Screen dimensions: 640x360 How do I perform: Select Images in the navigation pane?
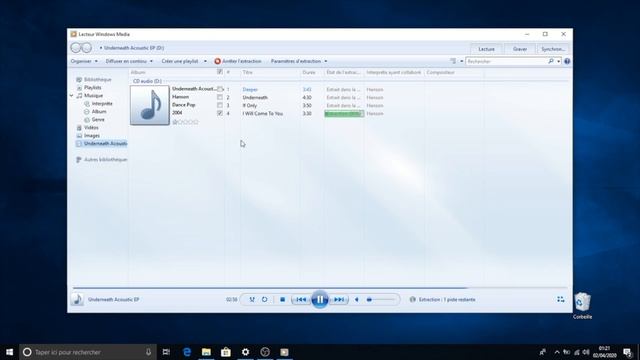(92, 136)
